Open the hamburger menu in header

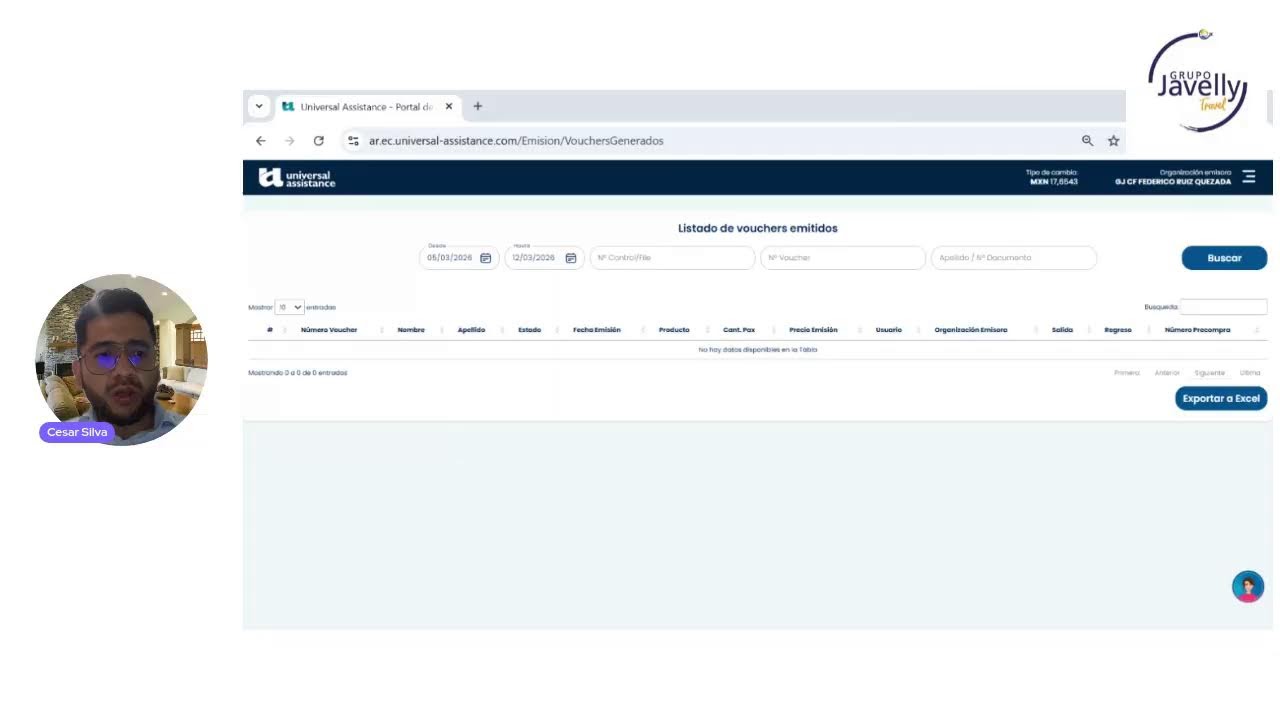coord(1249,177)
